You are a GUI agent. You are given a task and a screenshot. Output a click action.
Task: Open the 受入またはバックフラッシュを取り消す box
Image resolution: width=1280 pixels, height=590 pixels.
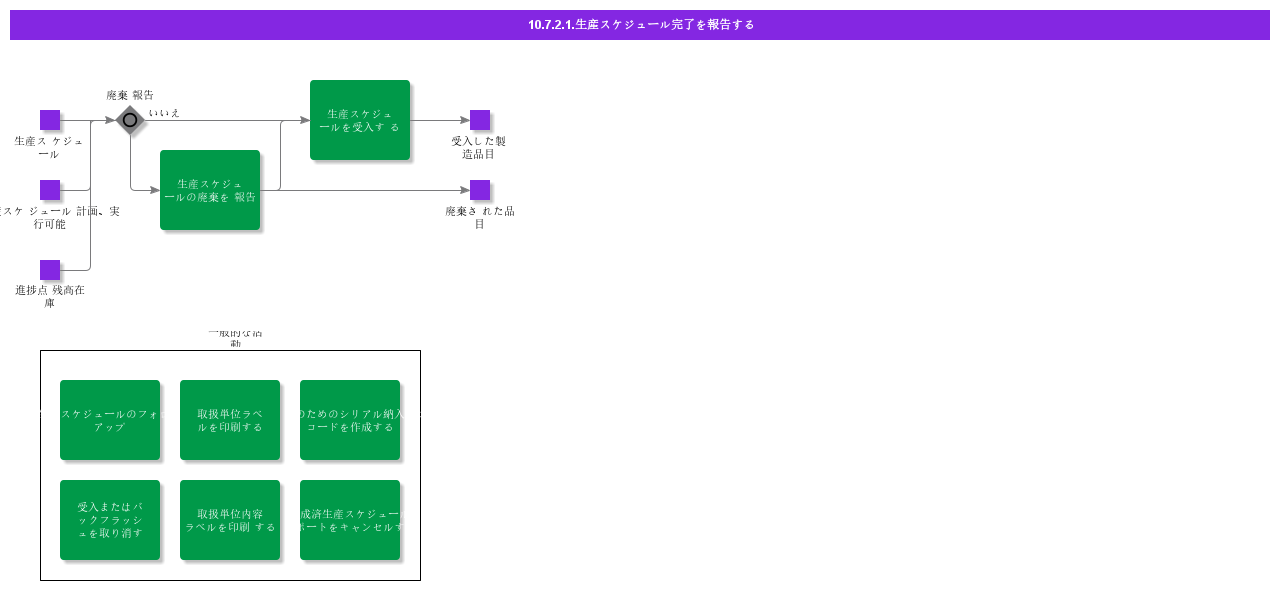click(110, 520)
